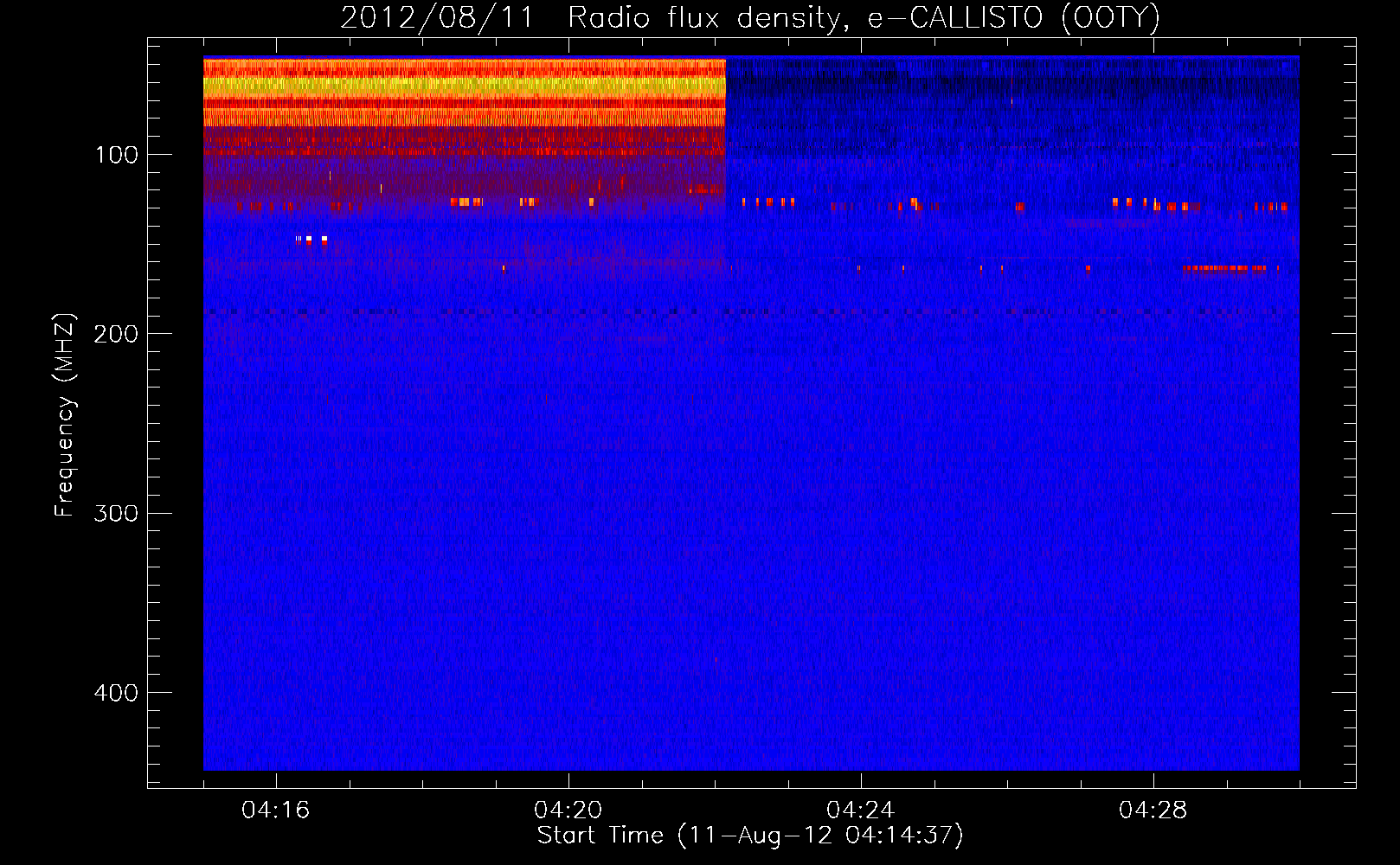Click the 'Frequency (MHZ)' axis label
Viewport: 1400px width, 865px height.
pos(65,414)
